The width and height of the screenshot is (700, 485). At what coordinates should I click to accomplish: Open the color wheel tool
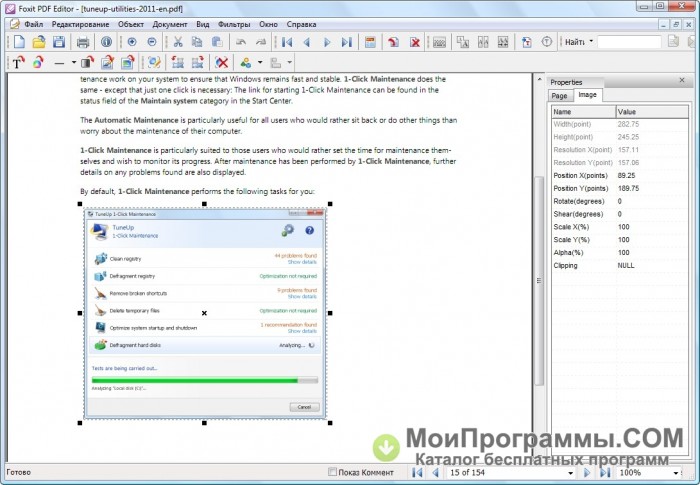(38, 63)
